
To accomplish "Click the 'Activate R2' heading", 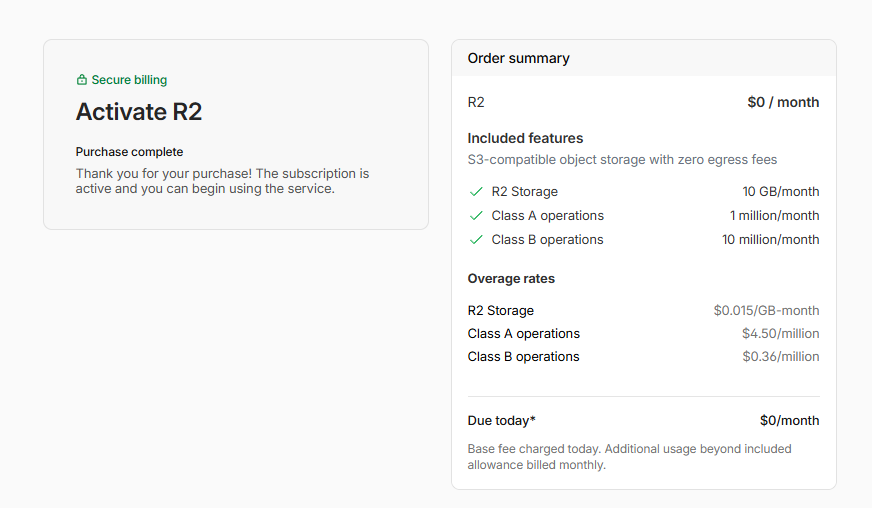I will tap(138, 111).
